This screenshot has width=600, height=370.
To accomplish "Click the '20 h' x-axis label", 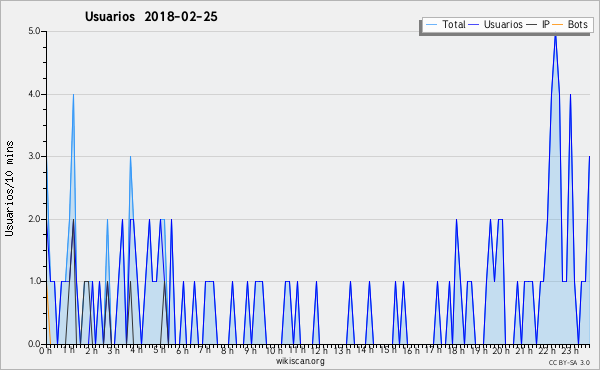I will point(500,350).
